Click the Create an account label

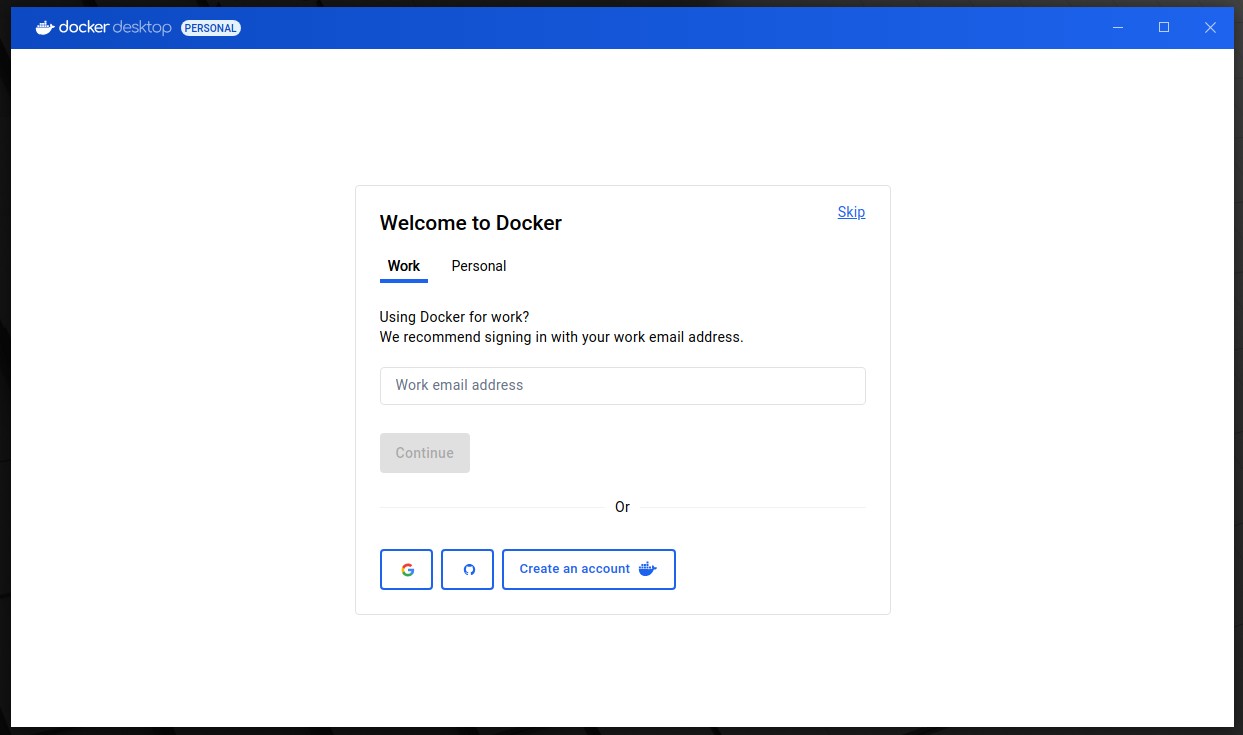(574, 569)
